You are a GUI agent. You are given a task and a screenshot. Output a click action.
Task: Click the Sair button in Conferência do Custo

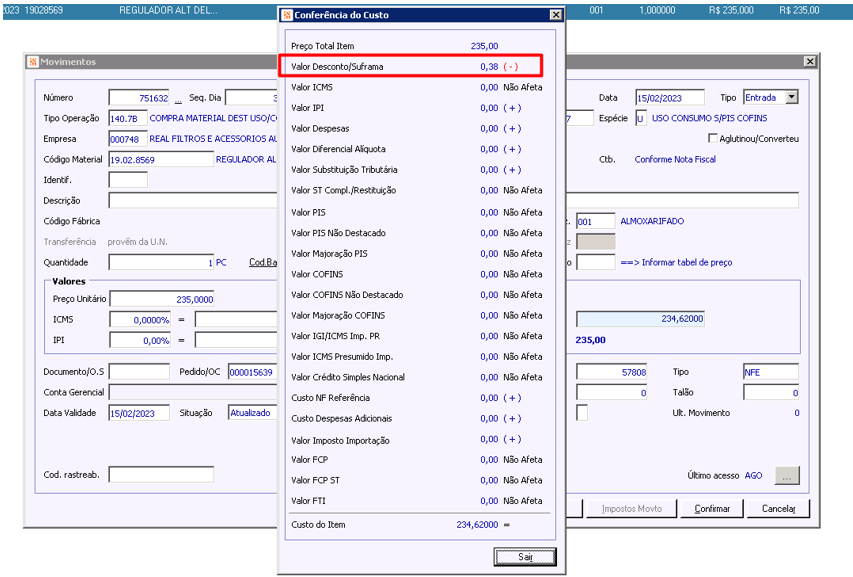pyautogui.click(x=525, y=556)
